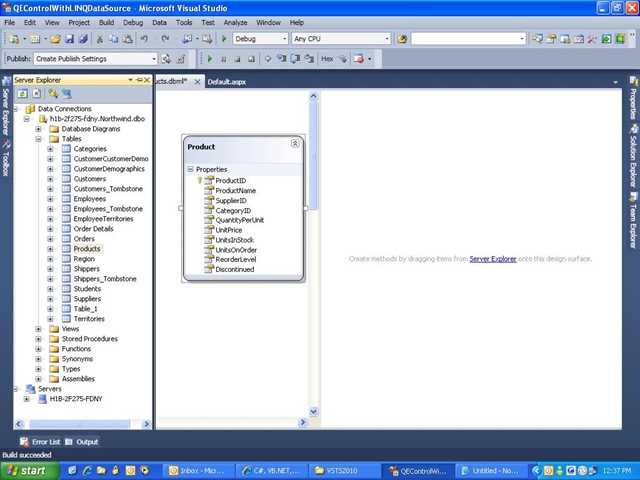Start debugging with the green play icon
Screen dimensions: 640x480
click(224, 39)
